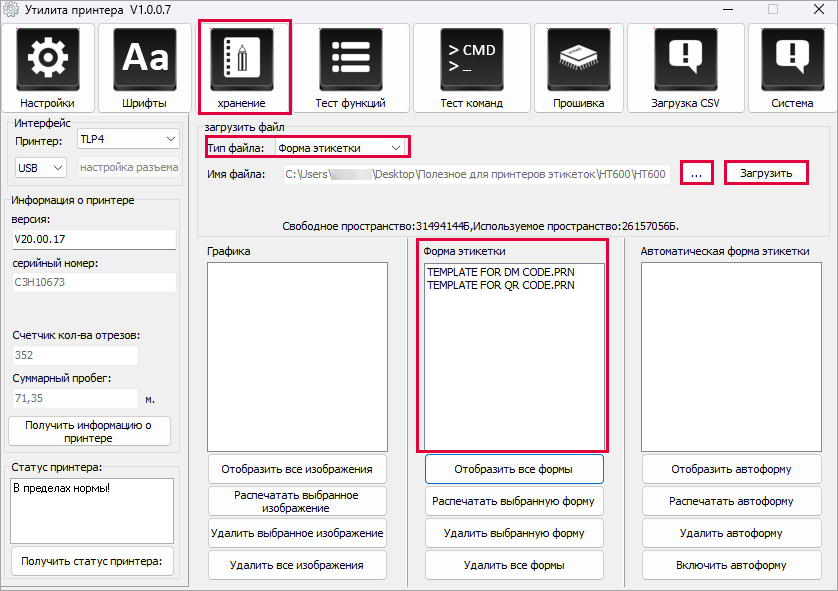
Task: Open the Прошивка firmware chip icon
Action: pos(579,68)
